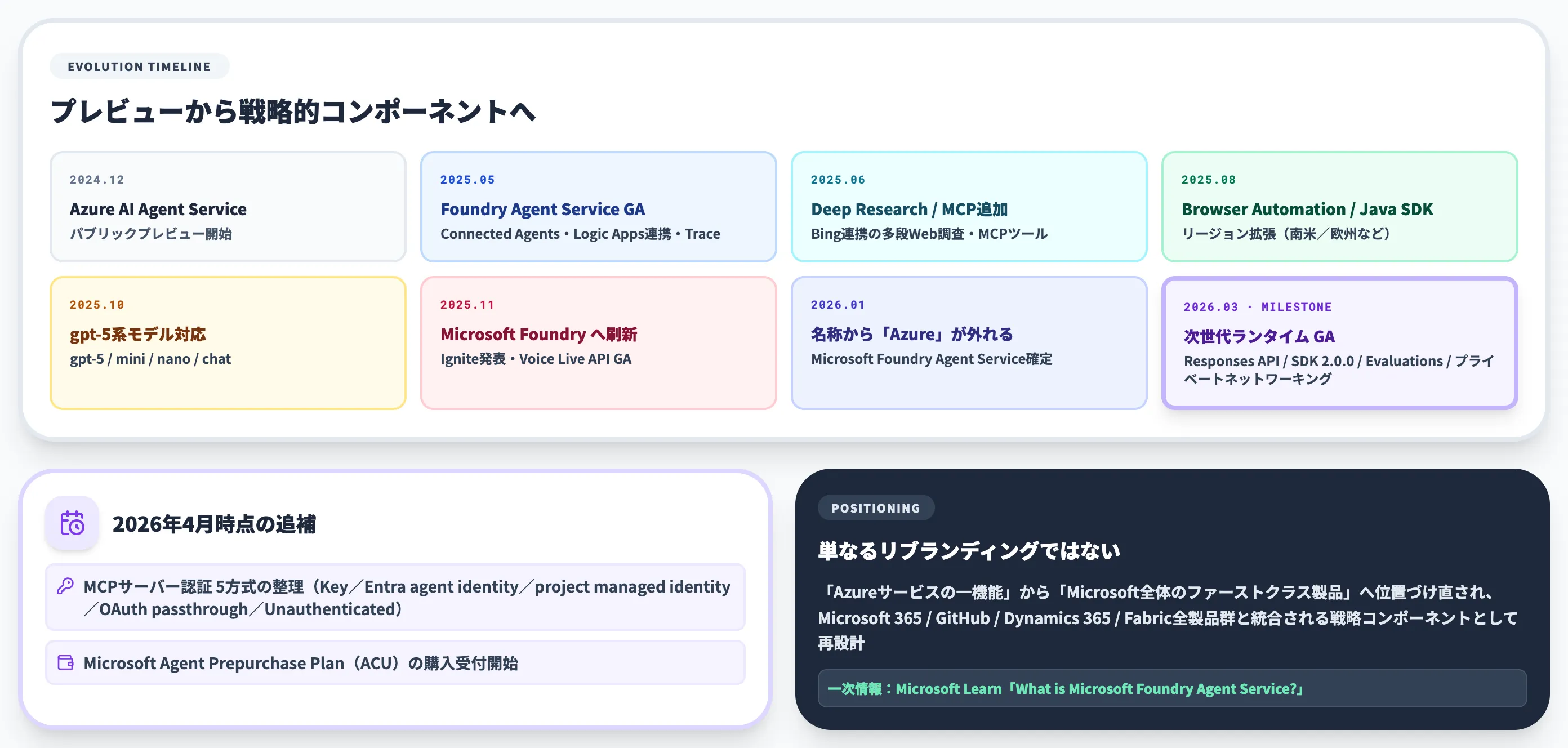Click the heading 単なるリブランディングではない
The height and width of the screenshot is (748, 1568).
click(969, 551)
